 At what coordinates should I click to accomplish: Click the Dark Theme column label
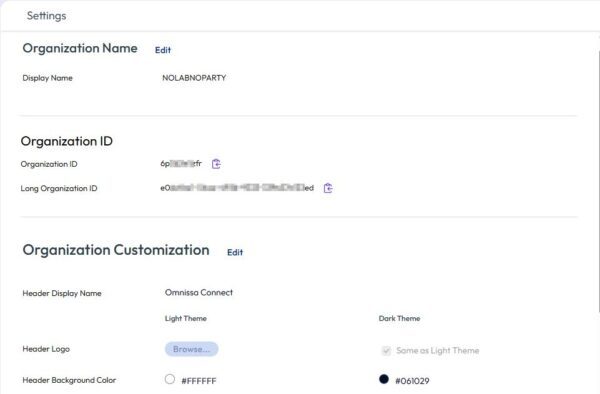(x=399, y=318)
